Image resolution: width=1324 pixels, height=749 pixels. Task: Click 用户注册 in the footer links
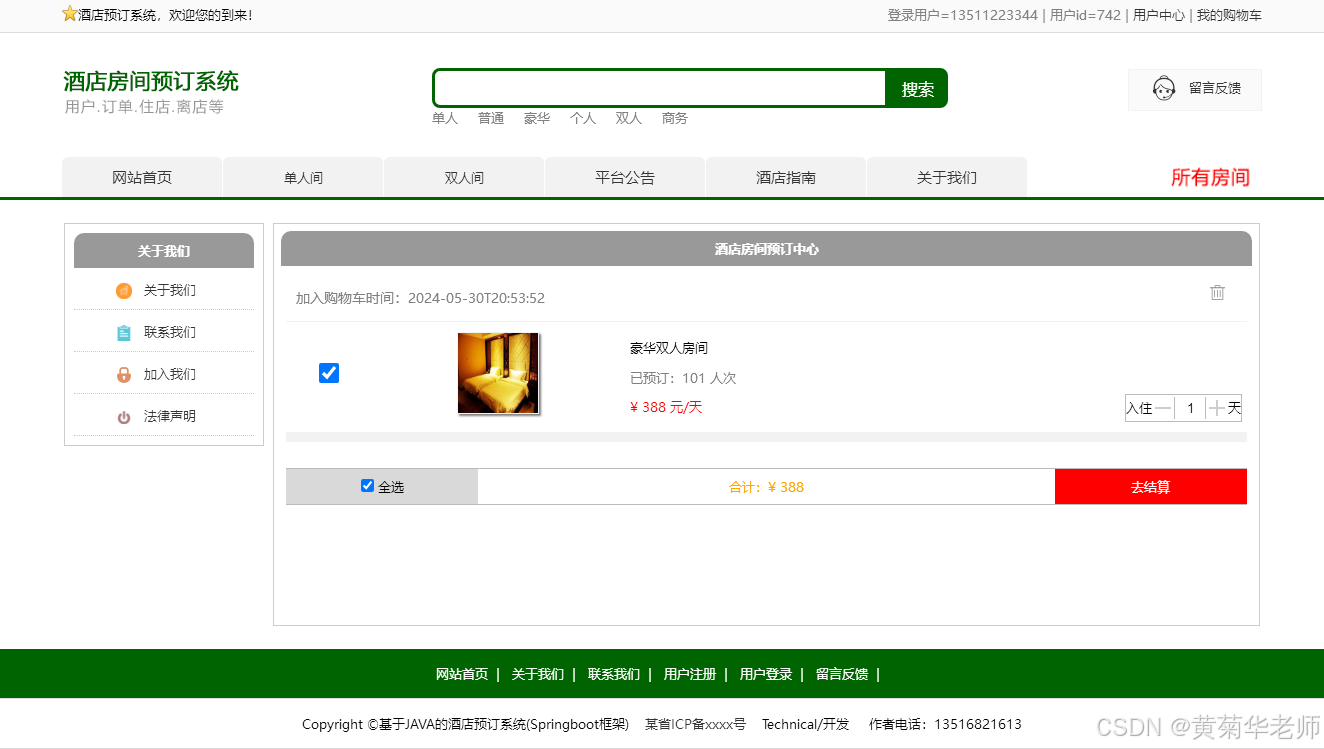tap(689, 674)
